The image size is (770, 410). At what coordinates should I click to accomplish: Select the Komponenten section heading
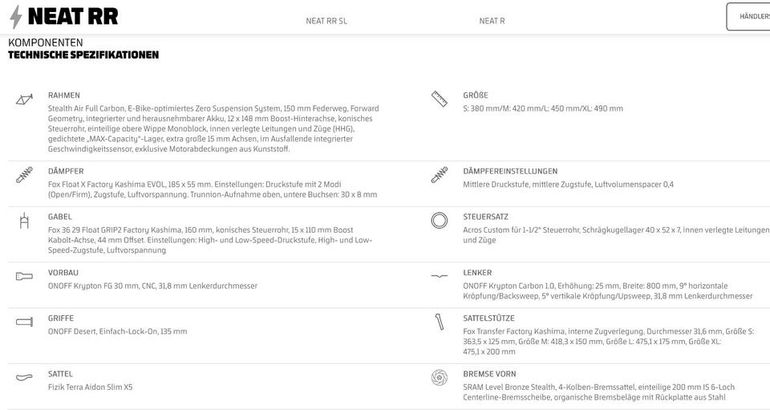(46, 43)
